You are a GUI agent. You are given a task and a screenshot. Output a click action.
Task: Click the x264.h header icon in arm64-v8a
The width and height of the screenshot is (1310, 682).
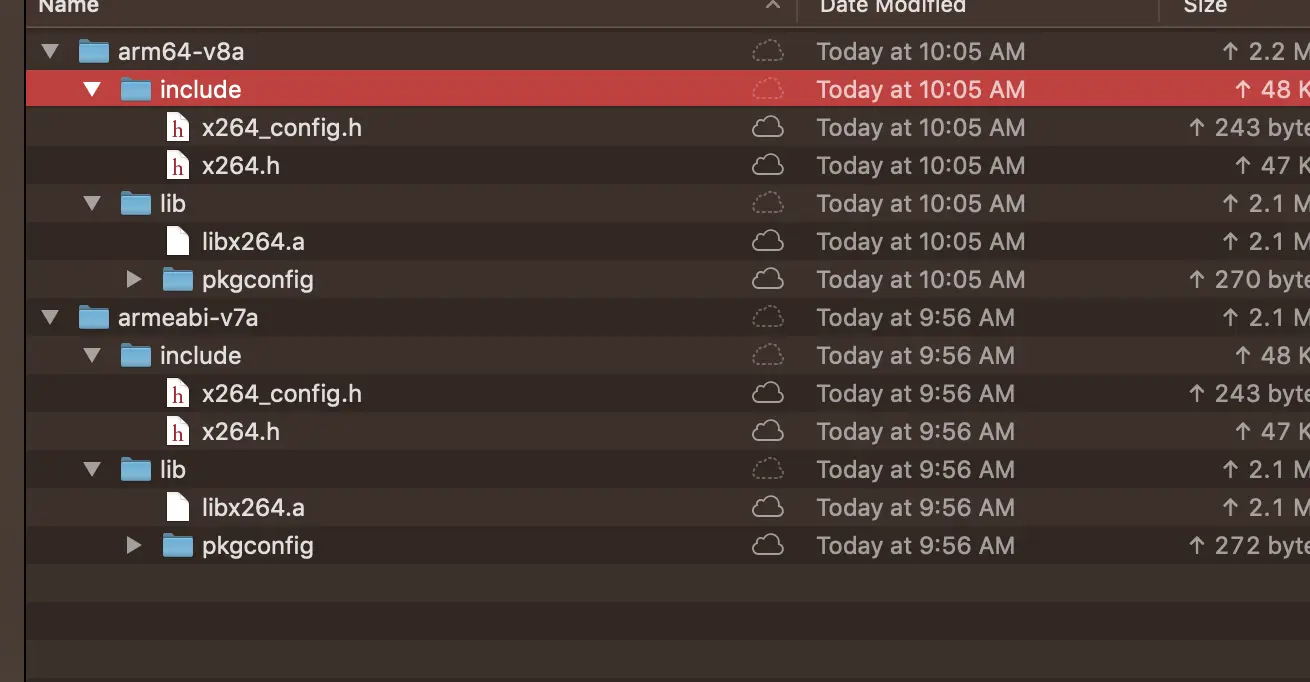coord(178,165)
